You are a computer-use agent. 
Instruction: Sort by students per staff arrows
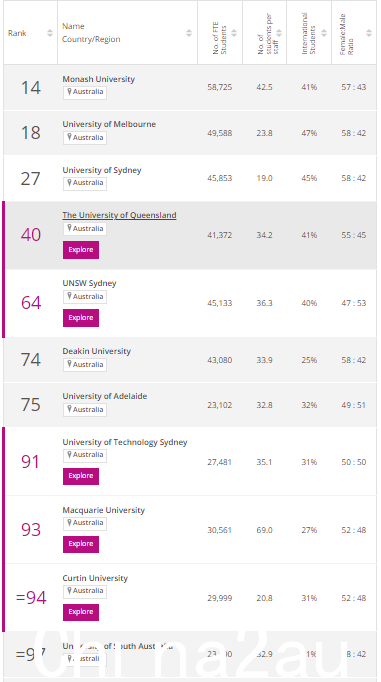click(x=279, y=33)
